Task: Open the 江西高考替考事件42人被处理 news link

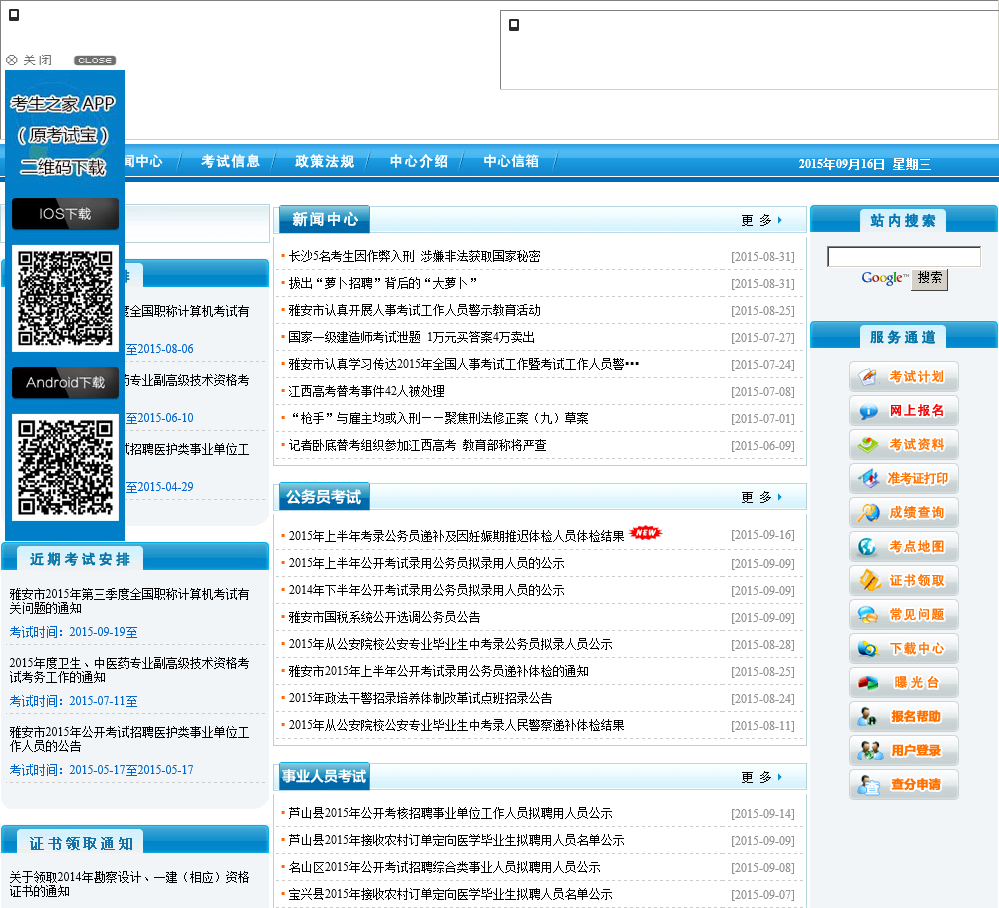Action: coord(366,392)
